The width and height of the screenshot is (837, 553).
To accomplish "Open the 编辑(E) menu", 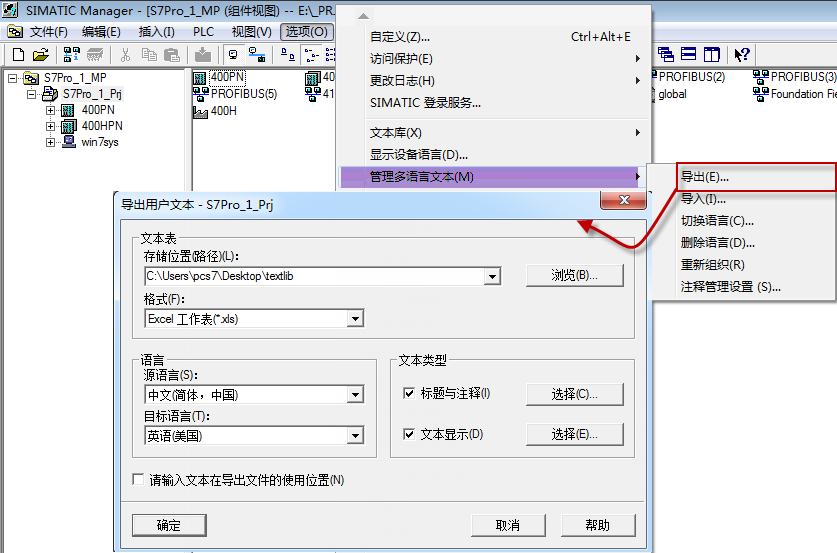I will [x=101, y=32].
